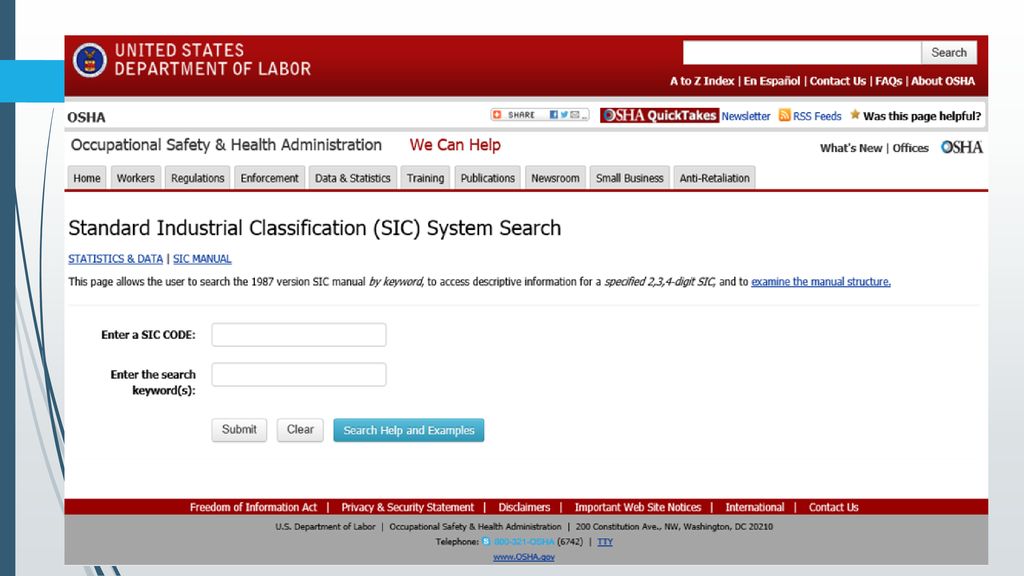Open the Training tab

tap(425, 178)
